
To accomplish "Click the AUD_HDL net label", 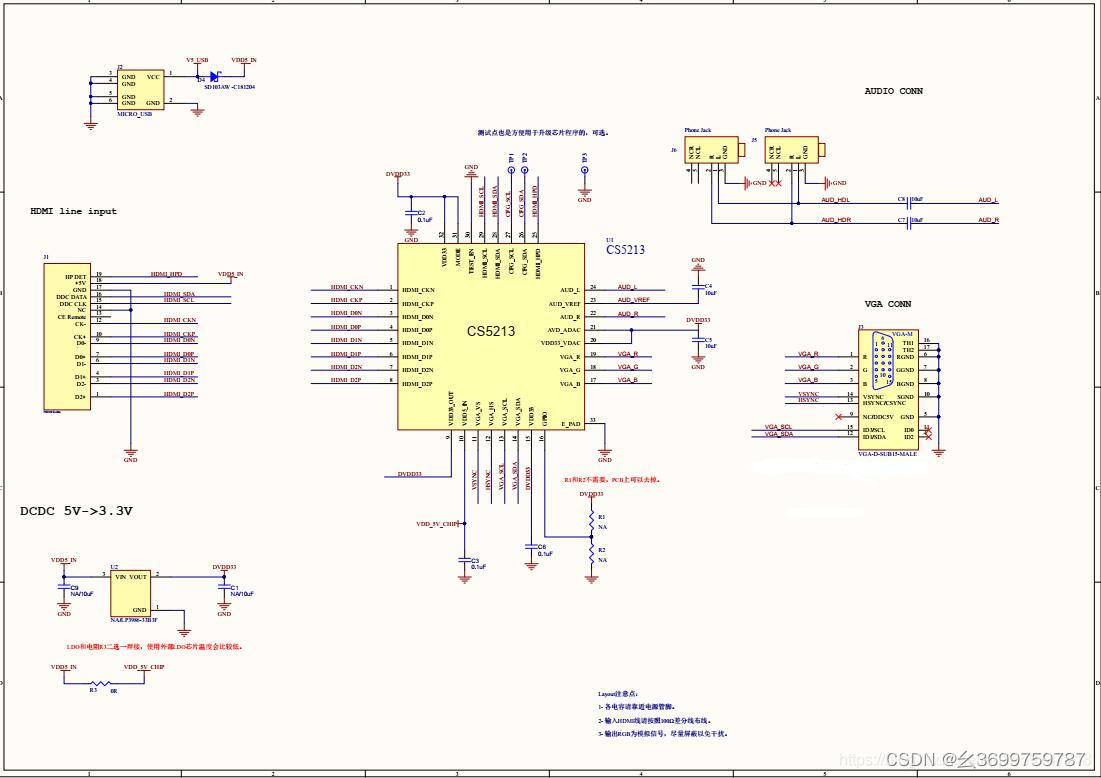I will [836, 200].
